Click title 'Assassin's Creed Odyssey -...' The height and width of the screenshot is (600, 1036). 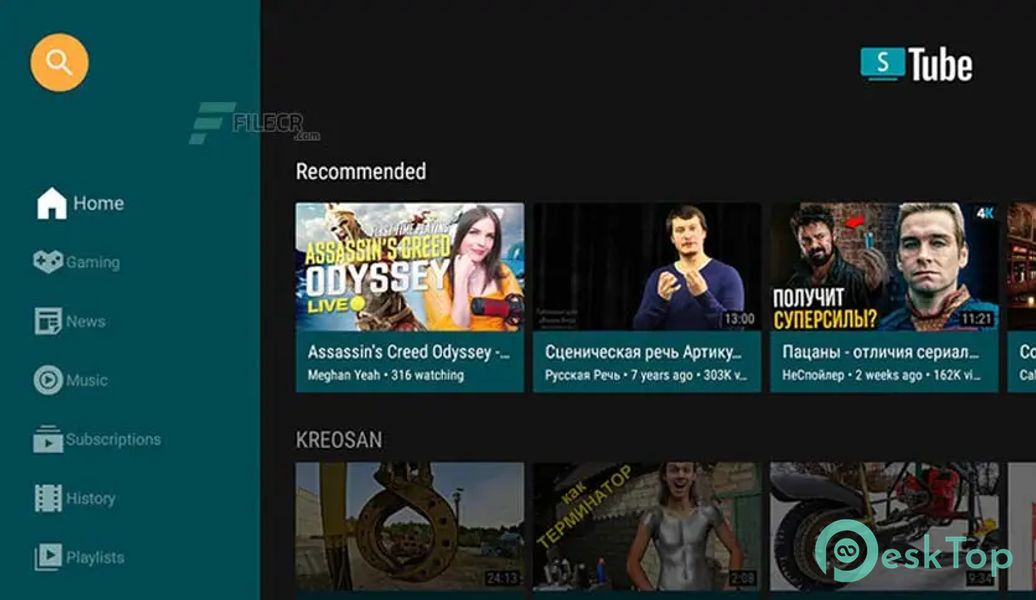tap(408, 352)
